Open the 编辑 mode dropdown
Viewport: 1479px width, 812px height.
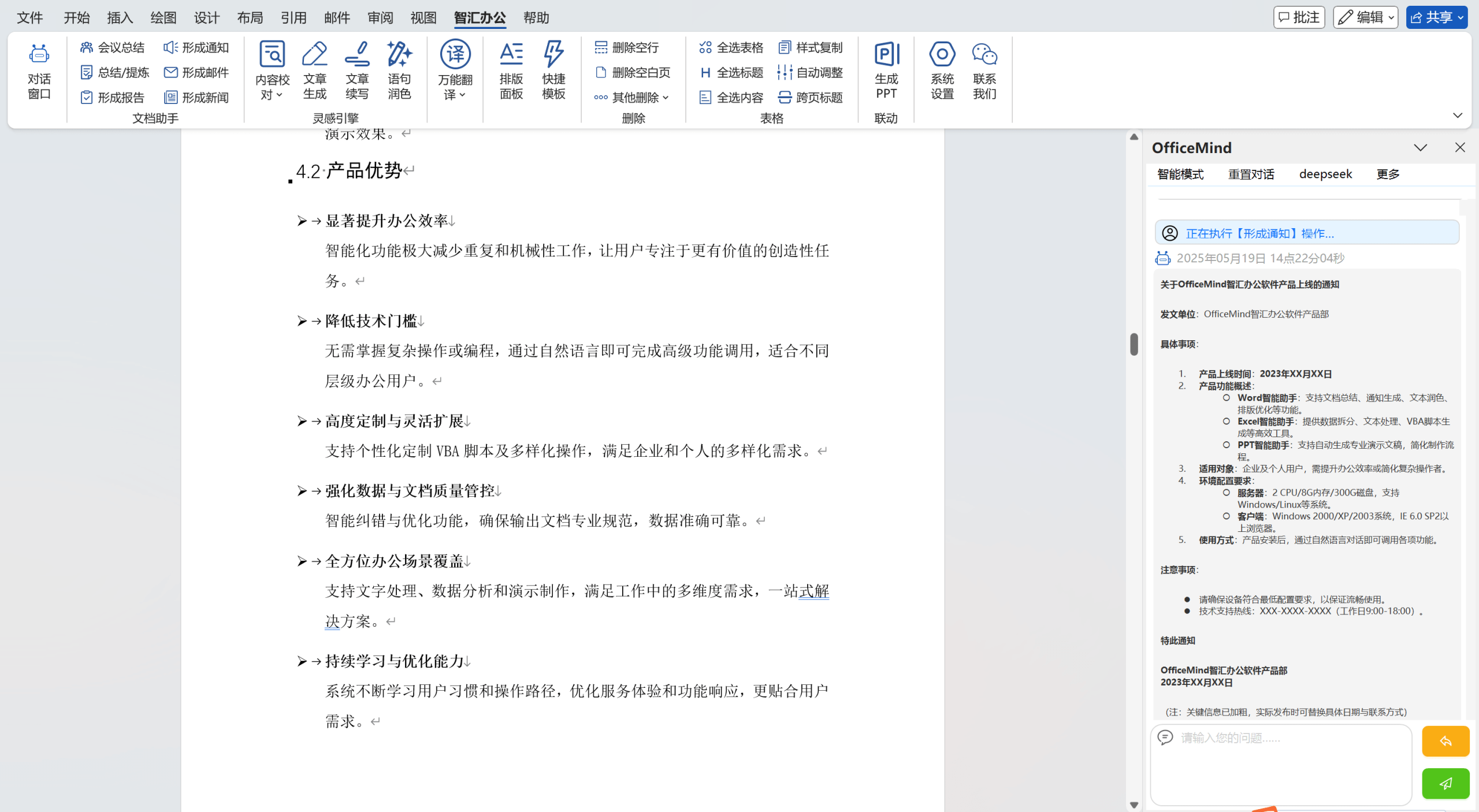(x=1365, y=17)
